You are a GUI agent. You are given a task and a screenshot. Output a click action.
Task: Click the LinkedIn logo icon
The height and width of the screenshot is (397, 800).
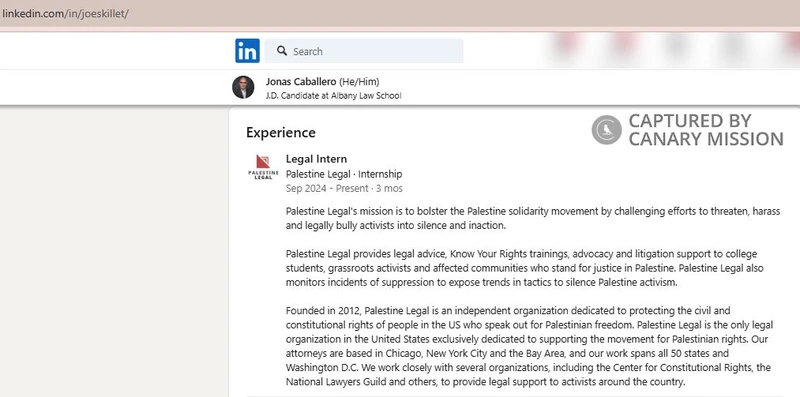pos(247,51)
